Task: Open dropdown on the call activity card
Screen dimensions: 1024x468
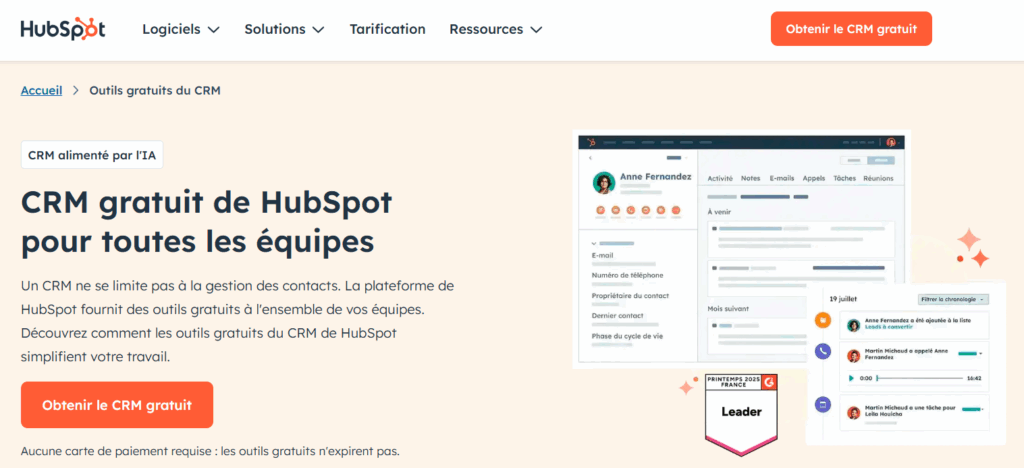Action: (x=980, y=354)
